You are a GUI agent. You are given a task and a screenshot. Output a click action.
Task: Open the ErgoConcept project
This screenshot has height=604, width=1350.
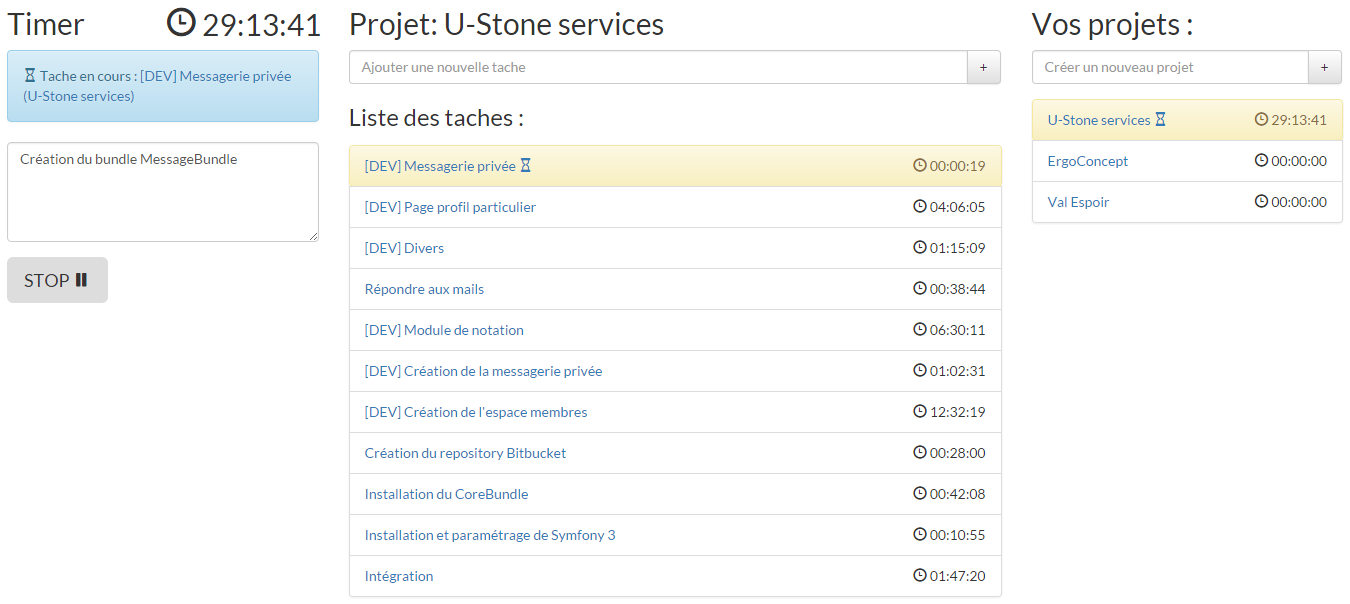coord(1088,161)
